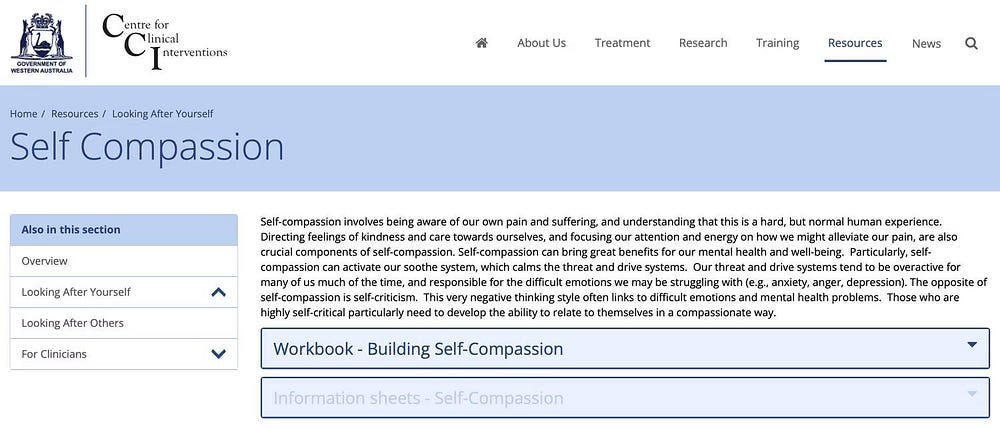The image size is (1000, 429).
Task: Follow the Looking After Yourself breadcrumb
Action: pos(163,113)
